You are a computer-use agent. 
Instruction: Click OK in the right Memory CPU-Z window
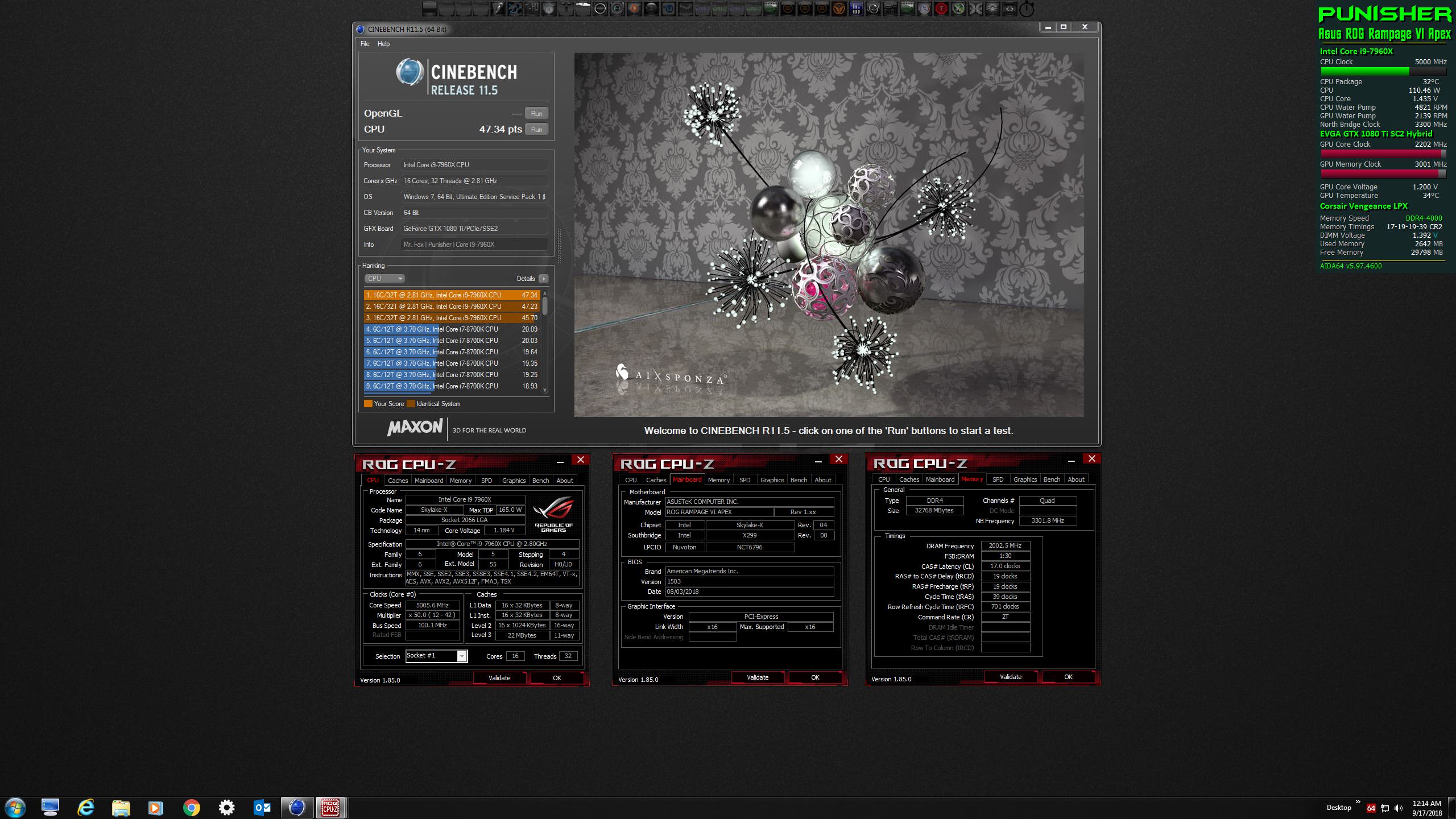click(1068, 677)
